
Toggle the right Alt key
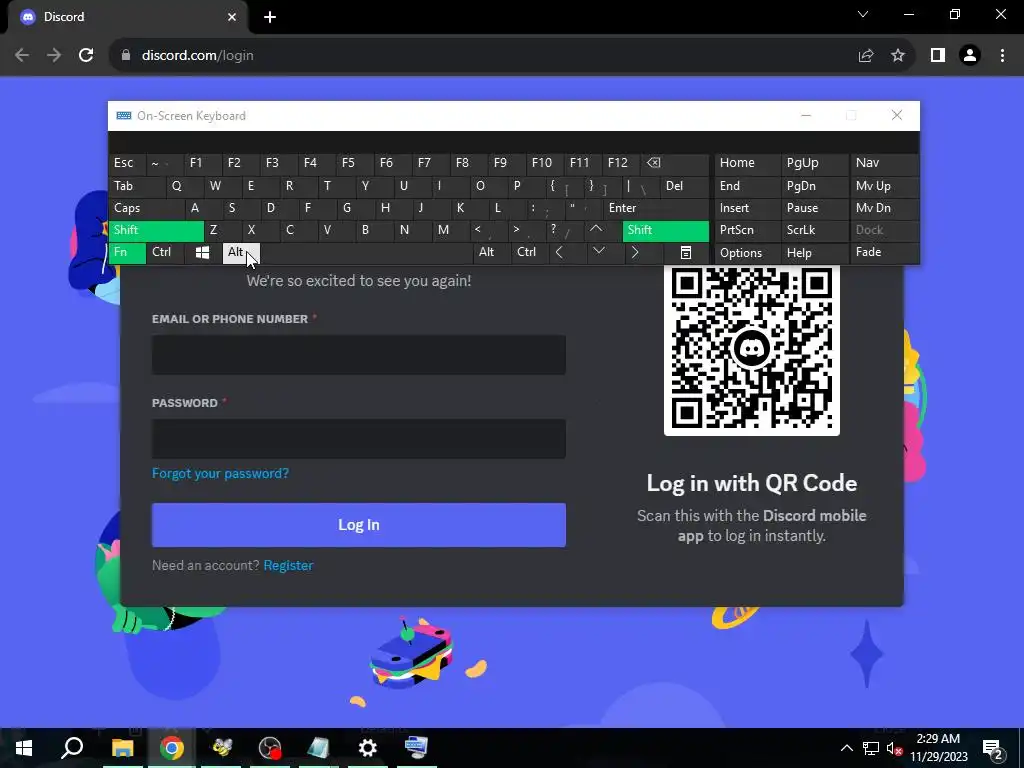pyautogui.click(x=492, y=253)
